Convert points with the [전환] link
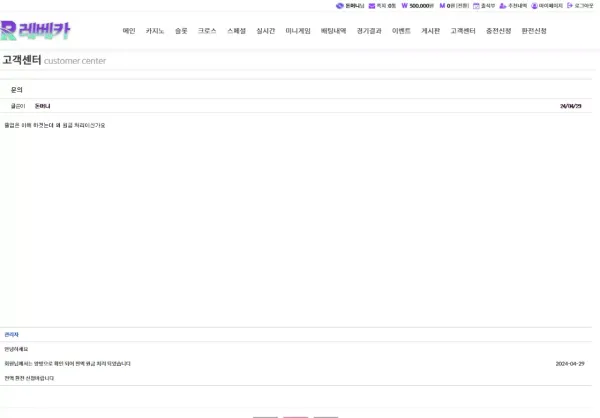Screen dimensions: 600x418 [462, 6]
